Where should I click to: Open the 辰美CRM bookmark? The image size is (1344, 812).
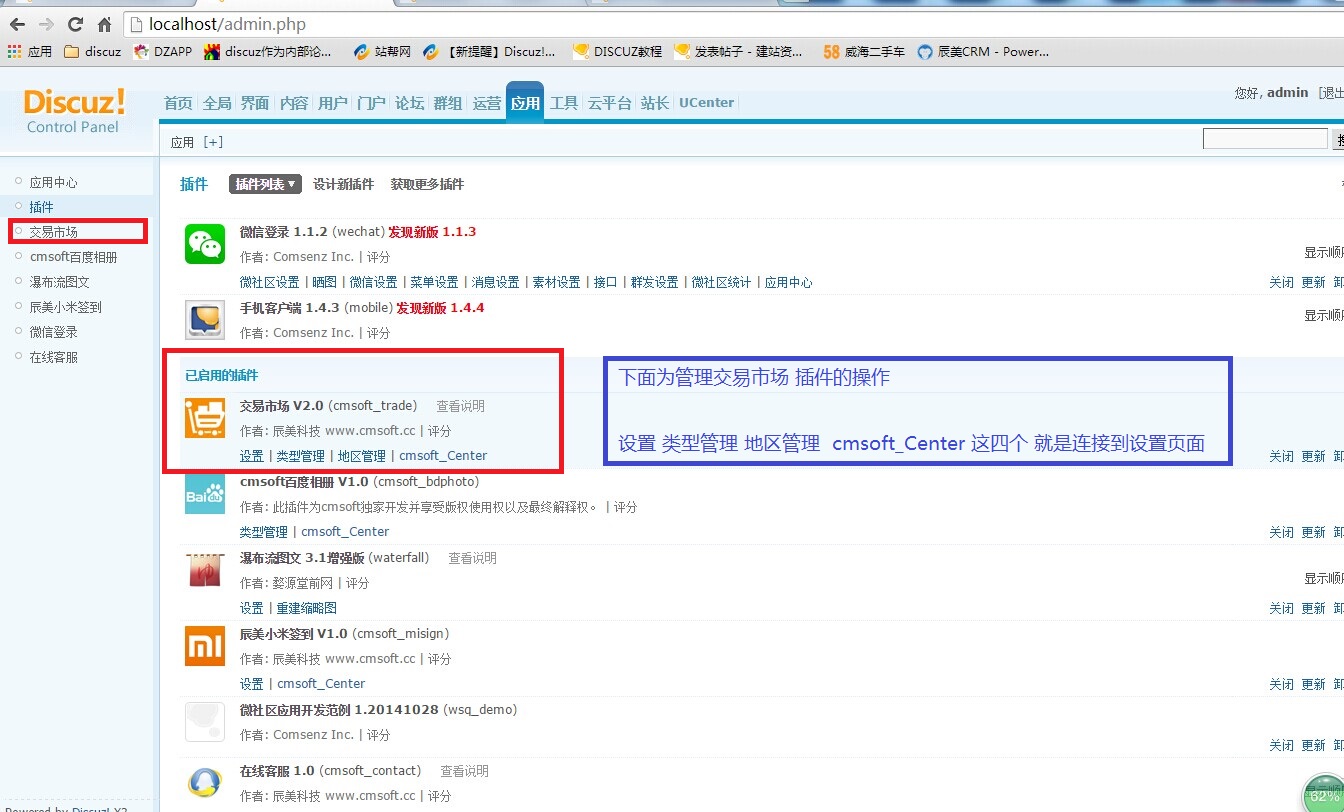coord(983,51)
